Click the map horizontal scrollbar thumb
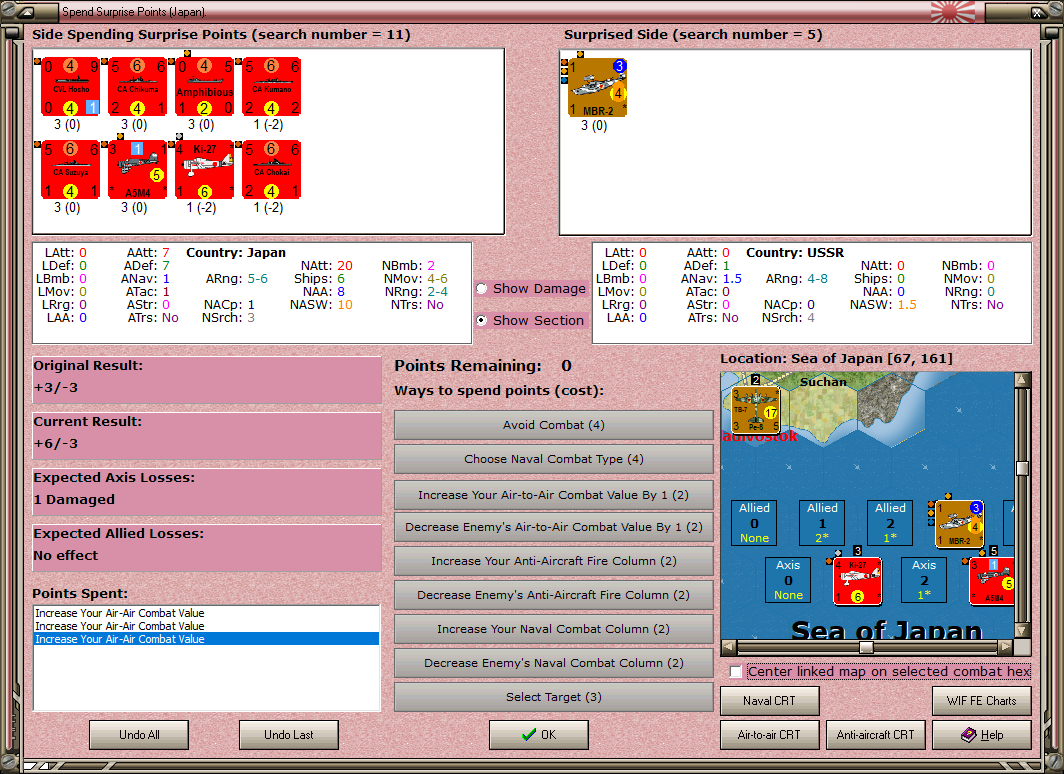The width and height of the screenshot is (1064, 774). click(866, 646)
